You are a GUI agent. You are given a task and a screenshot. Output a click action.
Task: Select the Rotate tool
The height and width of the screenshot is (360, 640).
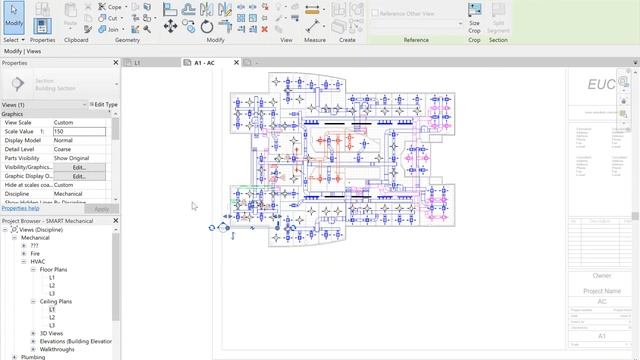[207, 27]
